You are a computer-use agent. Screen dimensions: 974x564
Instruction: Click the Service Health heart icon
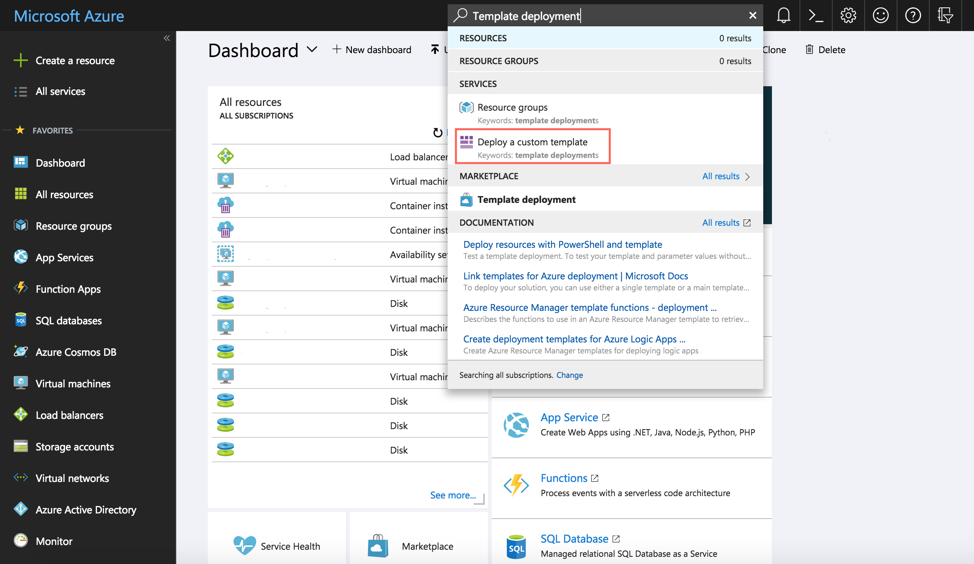[245, 545]
